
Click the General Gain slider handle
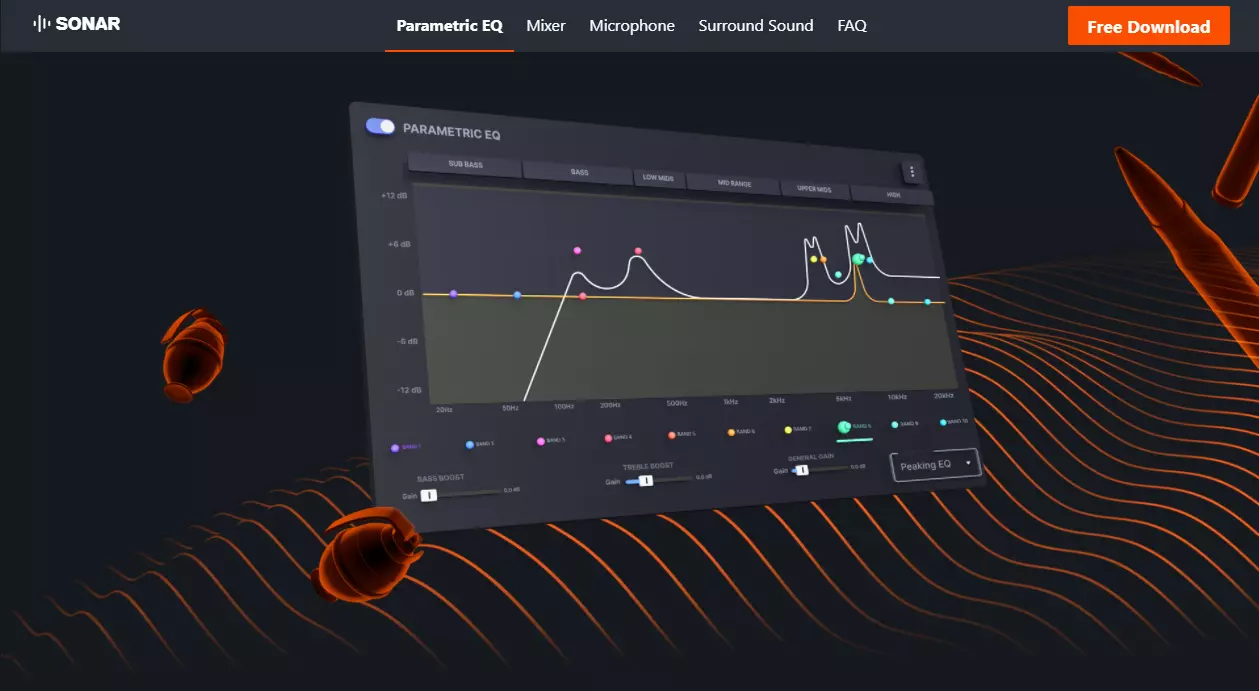pyautogui.click(x=801, y=469)
